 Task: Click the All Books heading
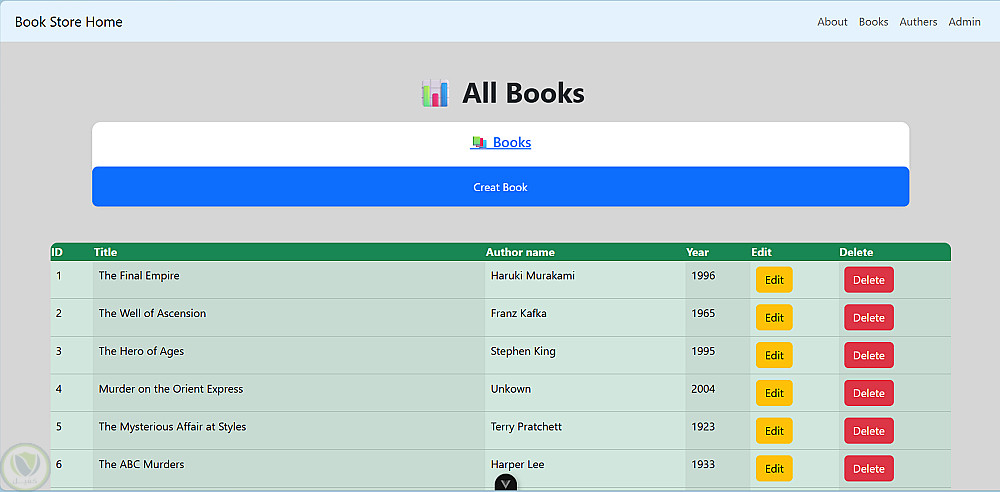pos(523,93)
